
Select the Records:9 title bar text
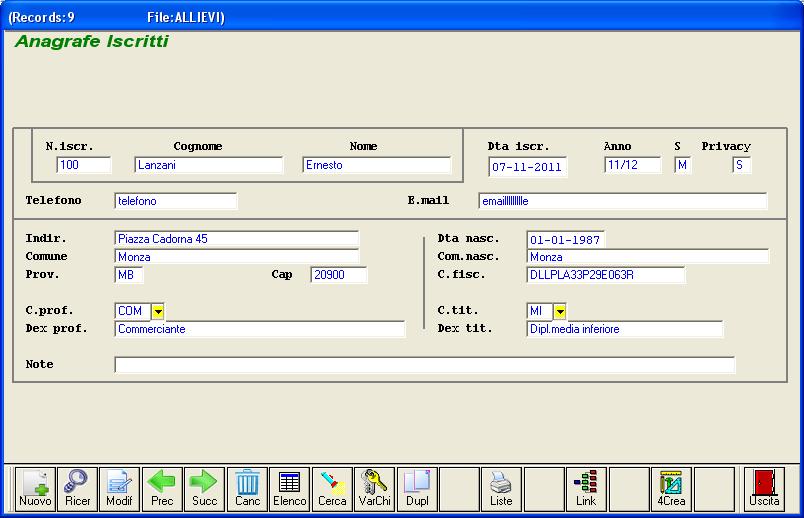point(42,17)
